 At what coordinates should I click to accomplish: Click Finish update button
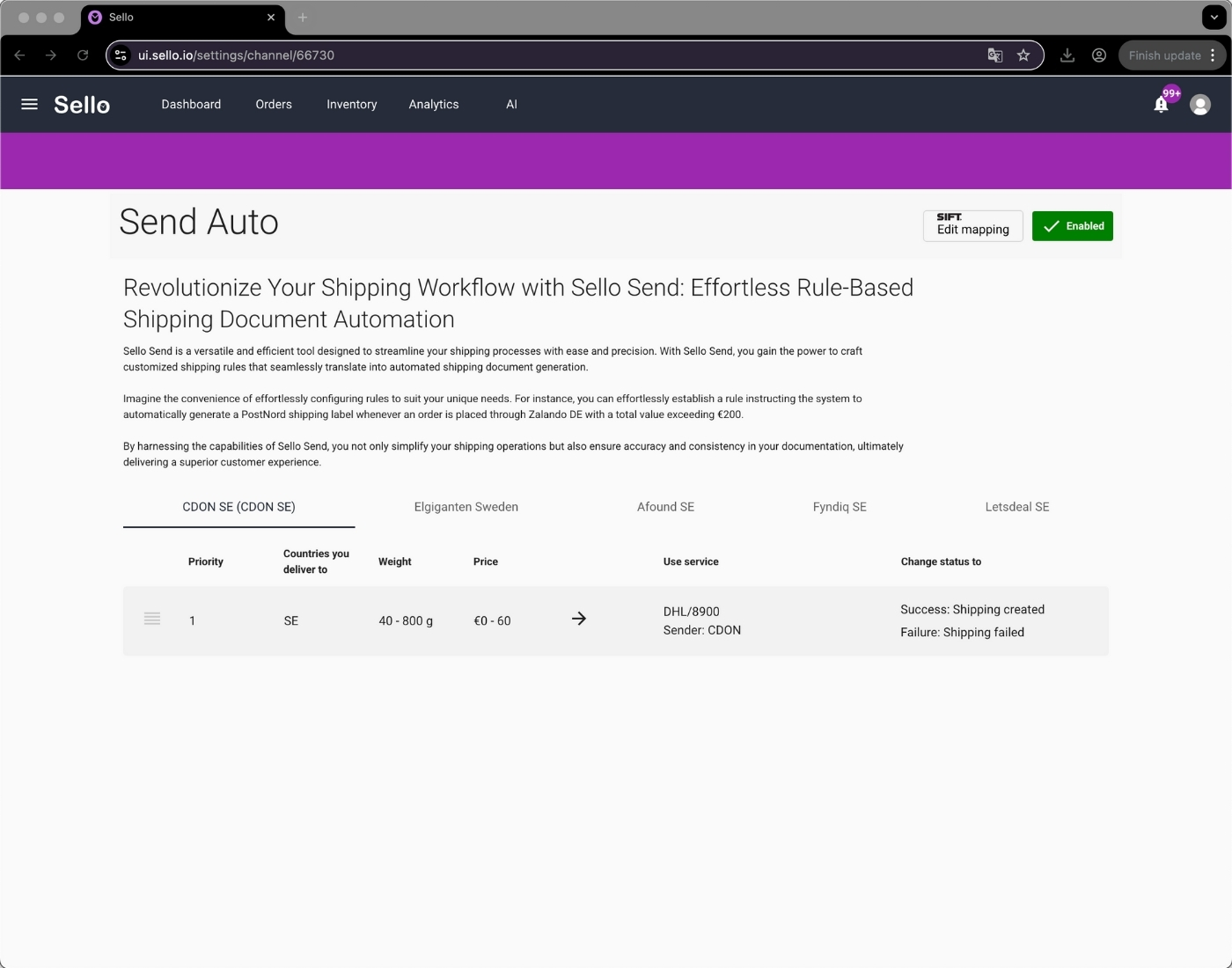(1164, 55)
